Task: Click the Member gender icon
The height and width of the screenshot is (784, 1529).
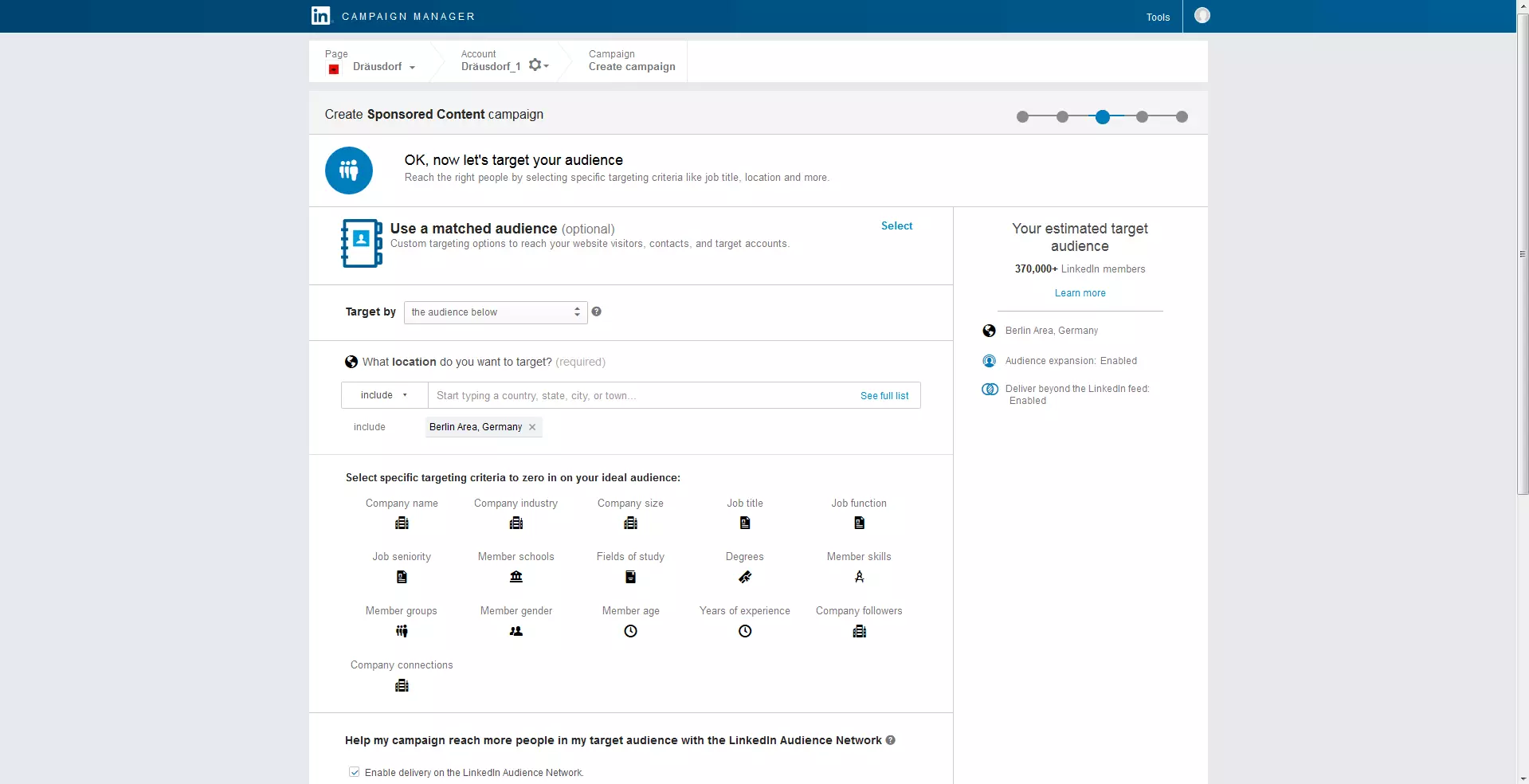Action: [x=516, y=631]
